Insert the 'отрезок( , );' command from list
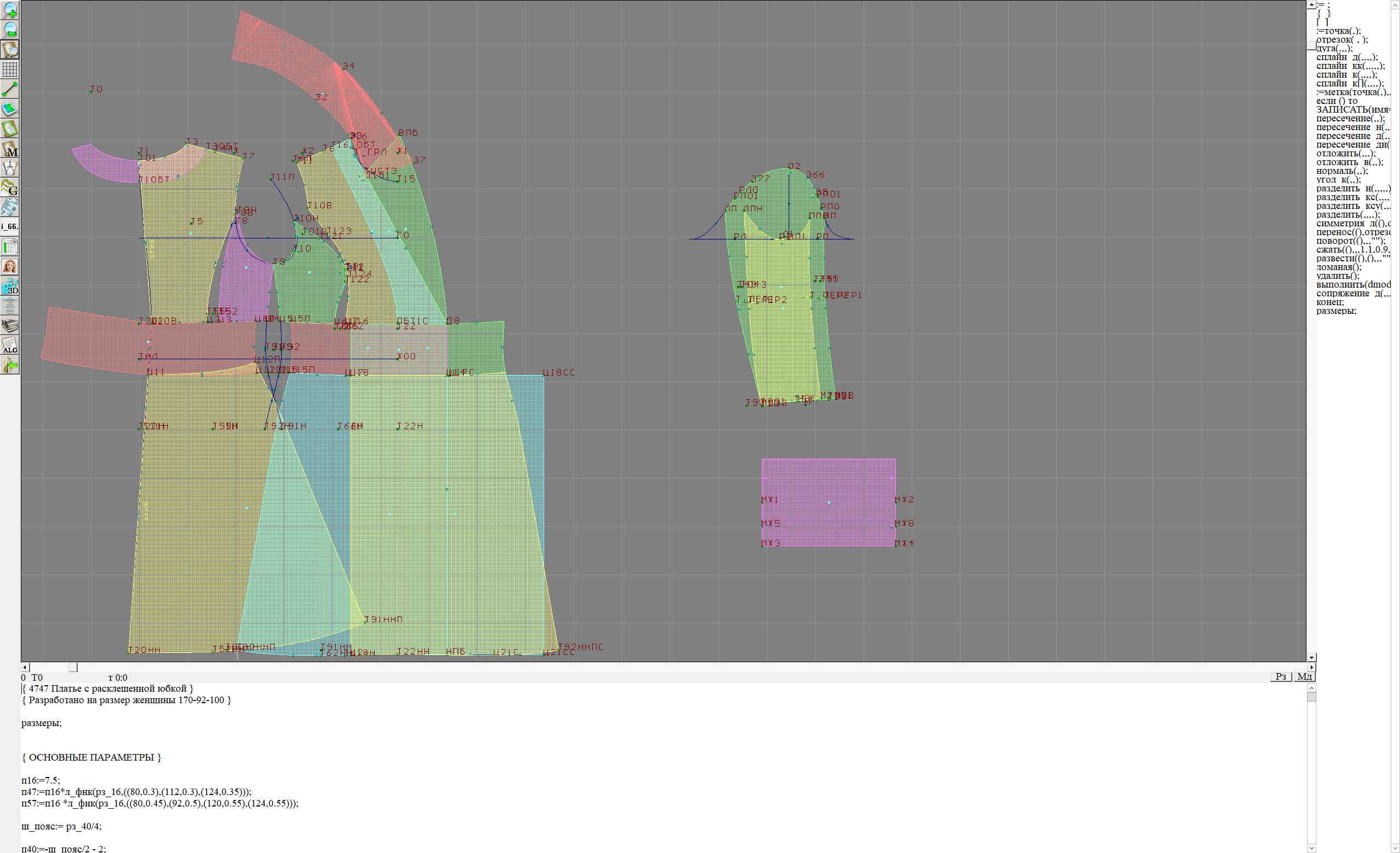1400x853 pixels. tap(1342, 40)
